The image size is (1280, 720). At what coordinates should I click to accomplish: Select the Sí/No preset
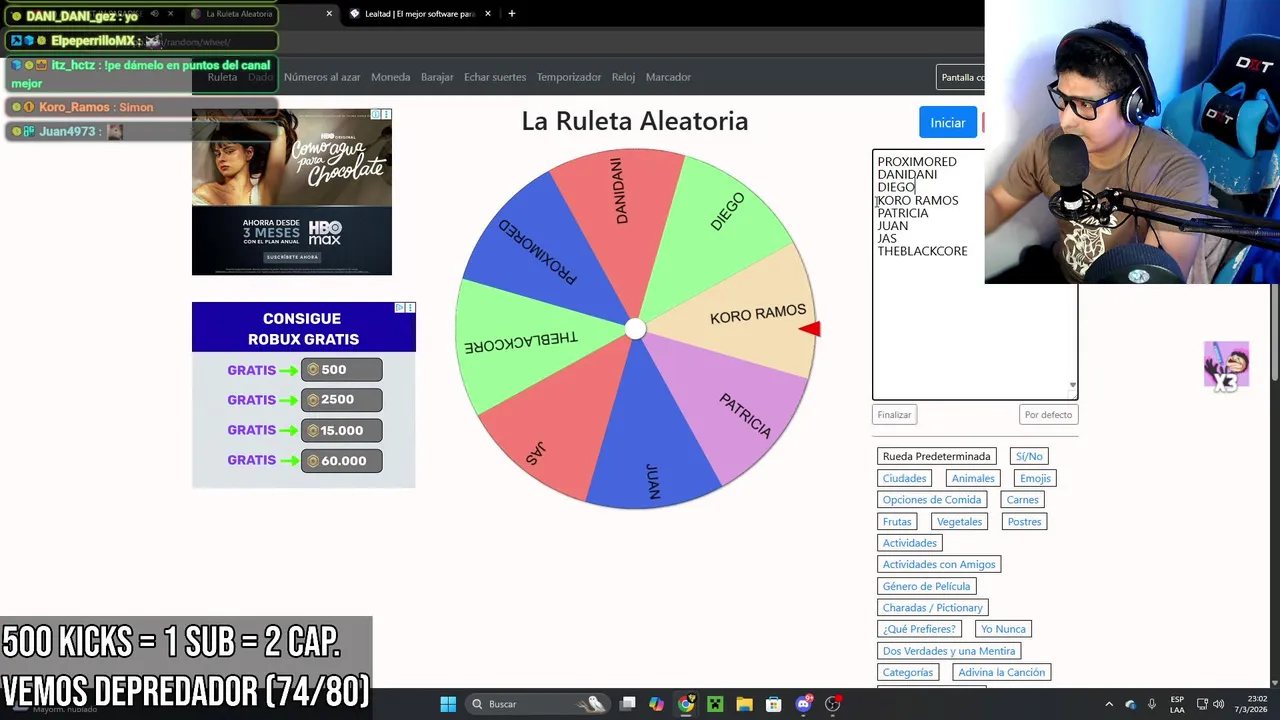point(1029,456)
